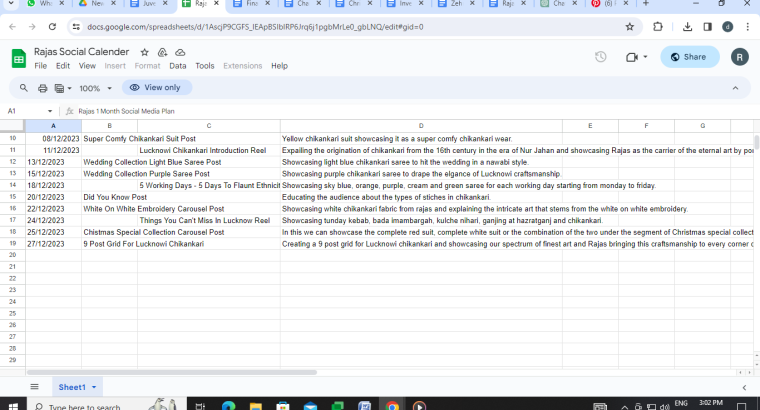The image size is (760, 410).
Task: Expand the filter views dropdown
Action: pos(68,88)
